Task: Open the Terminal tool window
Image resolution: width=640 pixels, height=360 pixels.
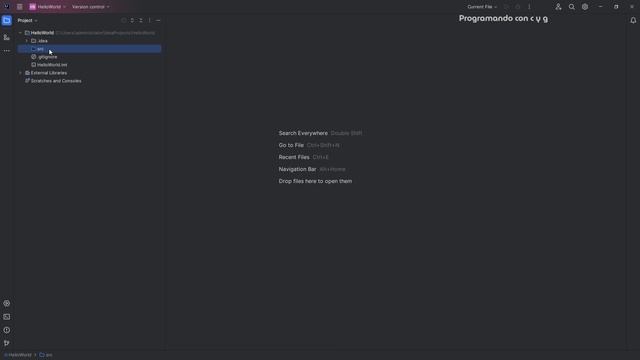Action: tap(7, 317)
